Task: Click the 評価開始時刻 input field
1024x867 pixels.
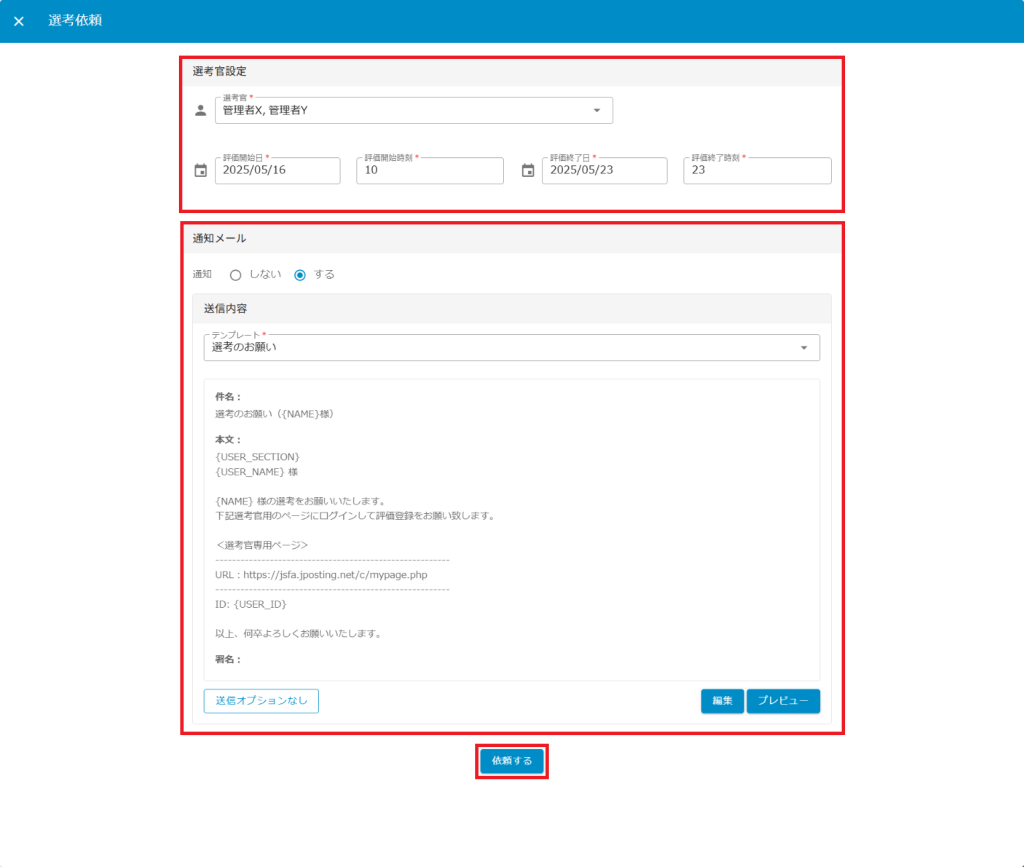Action: pos(429,171)
